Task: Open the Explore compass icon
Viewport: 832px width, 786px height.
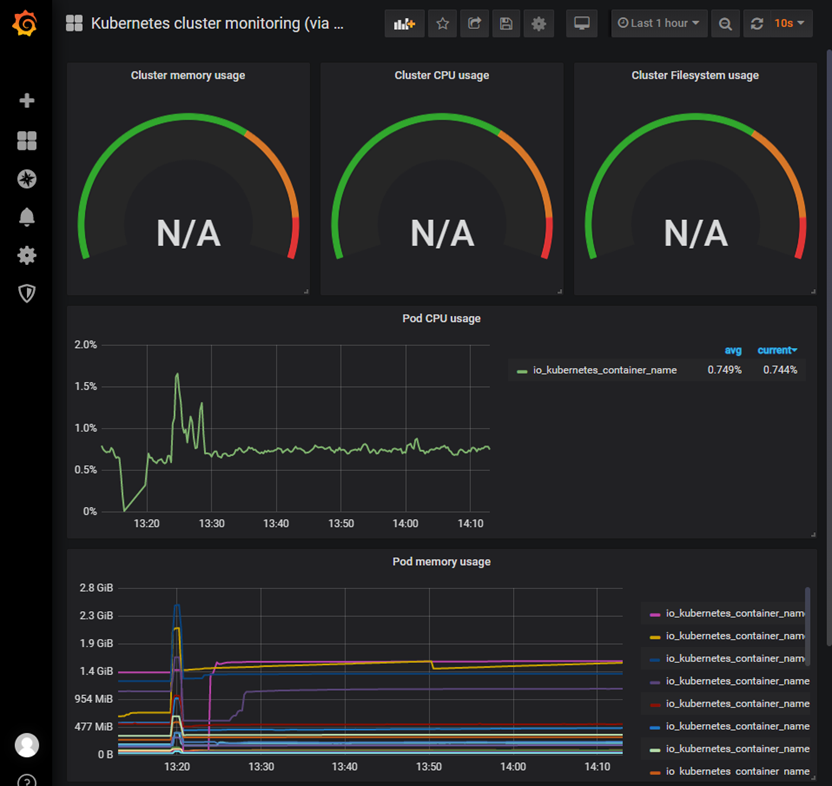Action: pyautogui.click(x=27, y=179)
